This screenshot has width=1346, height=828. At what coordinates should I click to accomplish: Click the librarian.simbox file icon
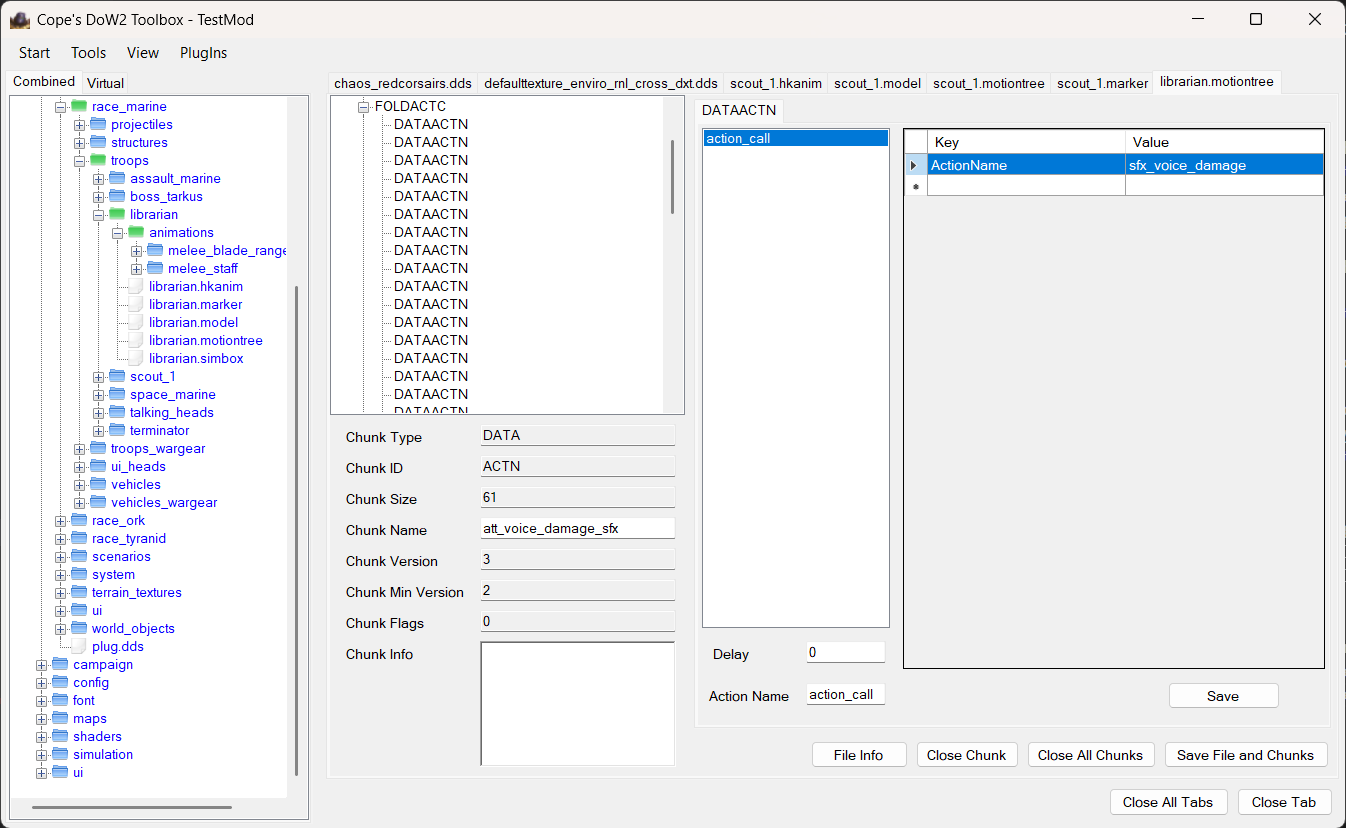(136, 358)
